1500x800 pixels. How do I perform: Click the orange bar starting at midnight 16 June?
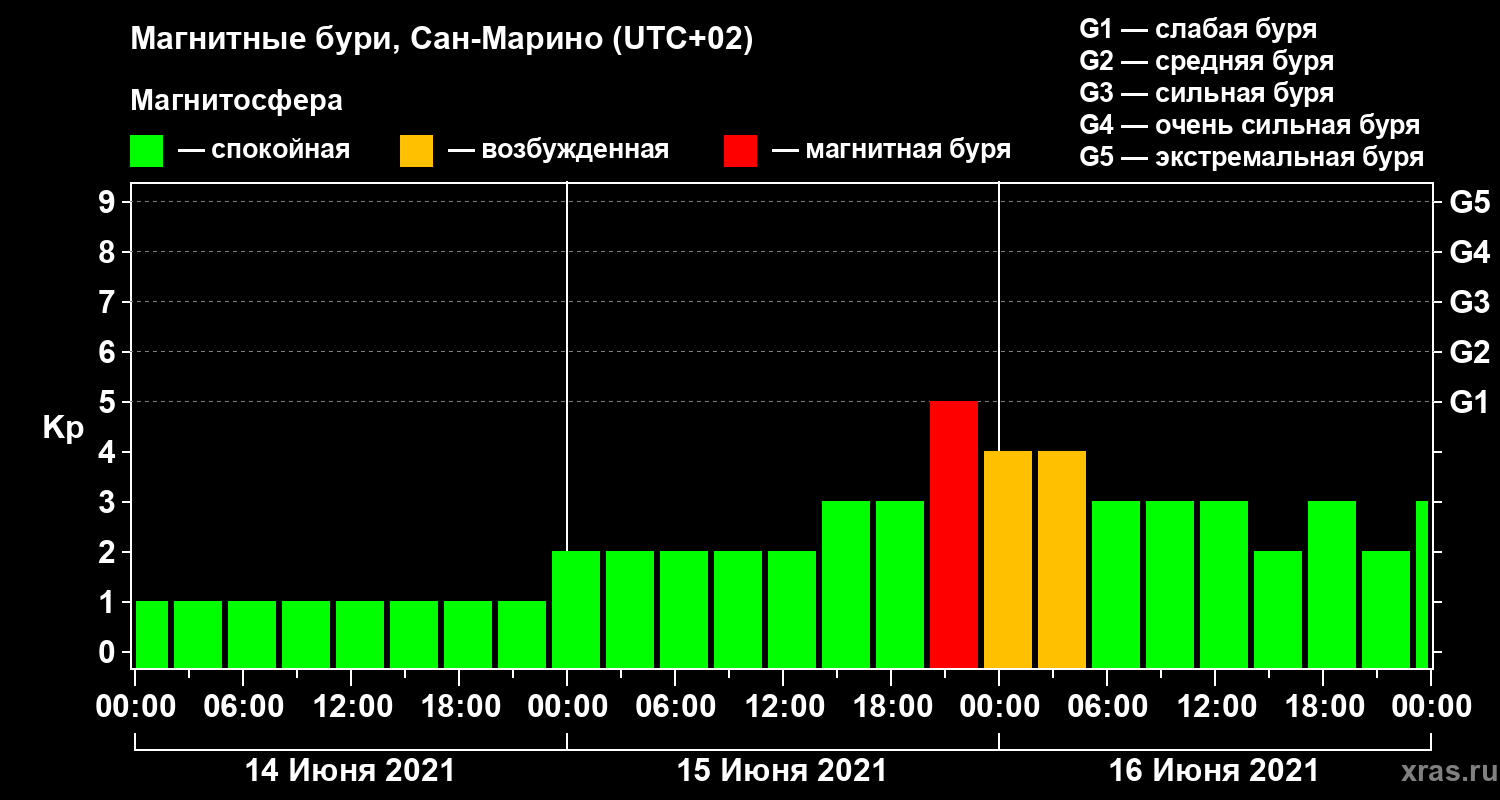(x=1008, y=559)
